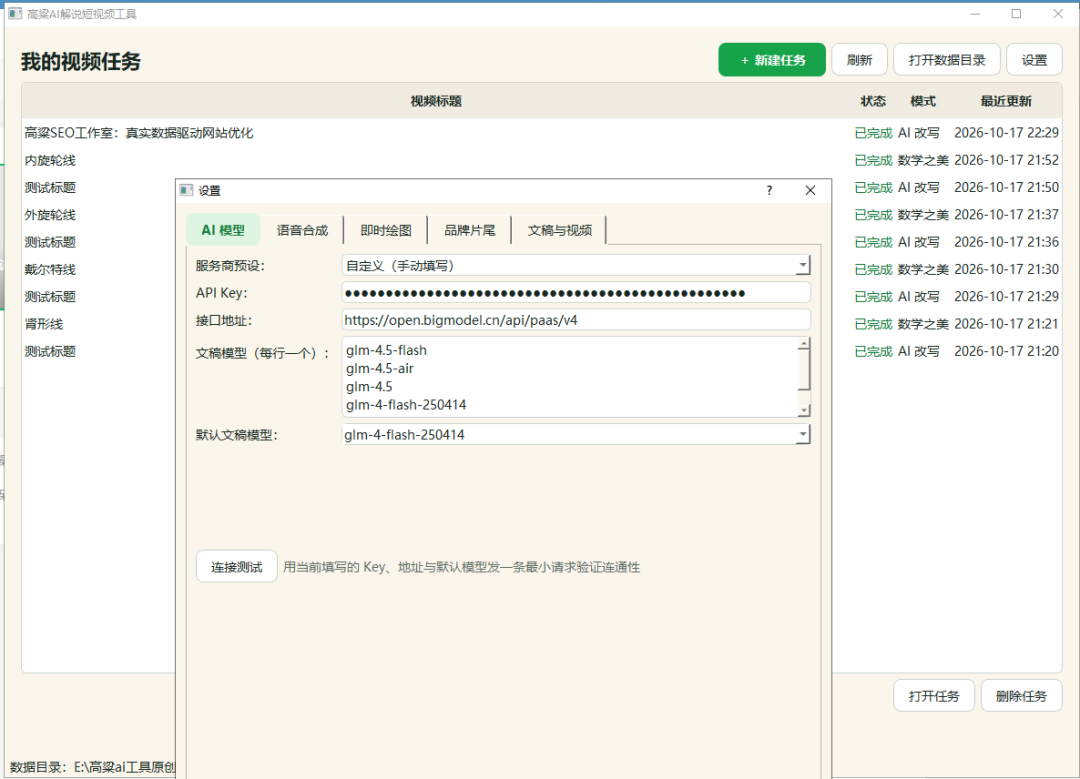Click the 最近更新 column header
This screenshot has width=1080, height=779.
(x=1006, y=101)
